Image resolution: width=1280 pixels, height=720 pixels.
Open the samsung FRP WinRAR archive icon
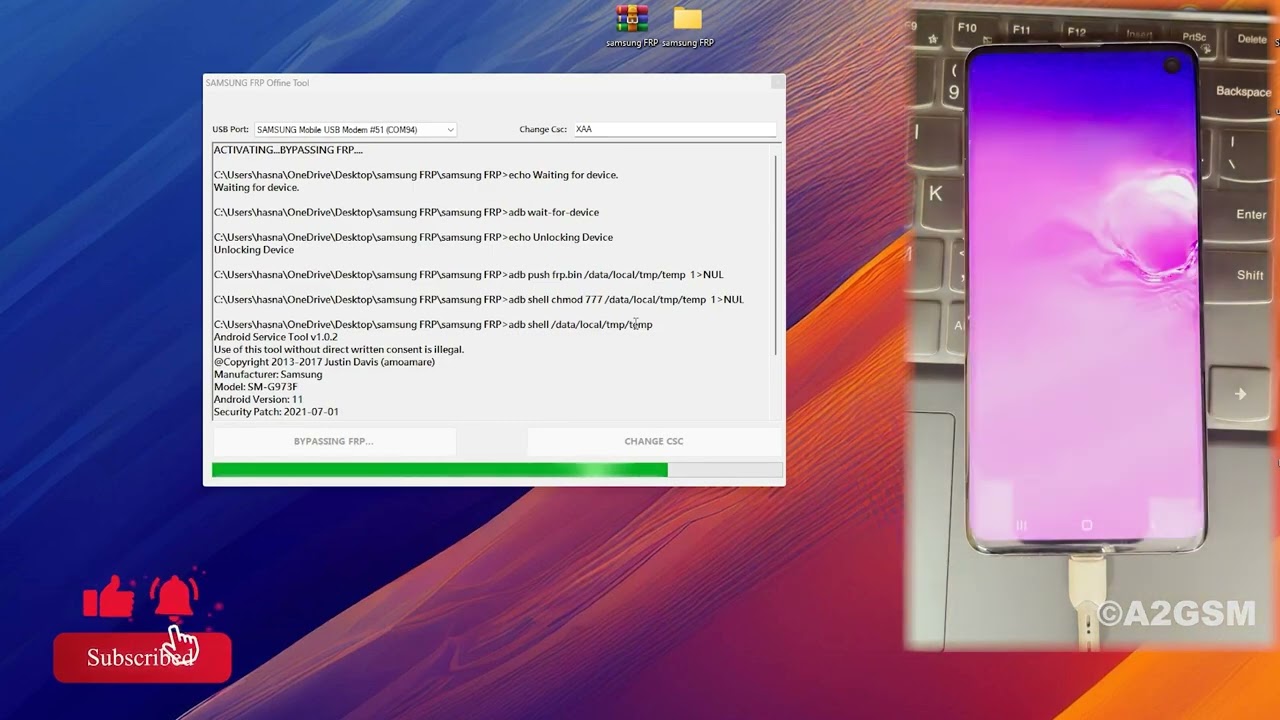(632, 26)
